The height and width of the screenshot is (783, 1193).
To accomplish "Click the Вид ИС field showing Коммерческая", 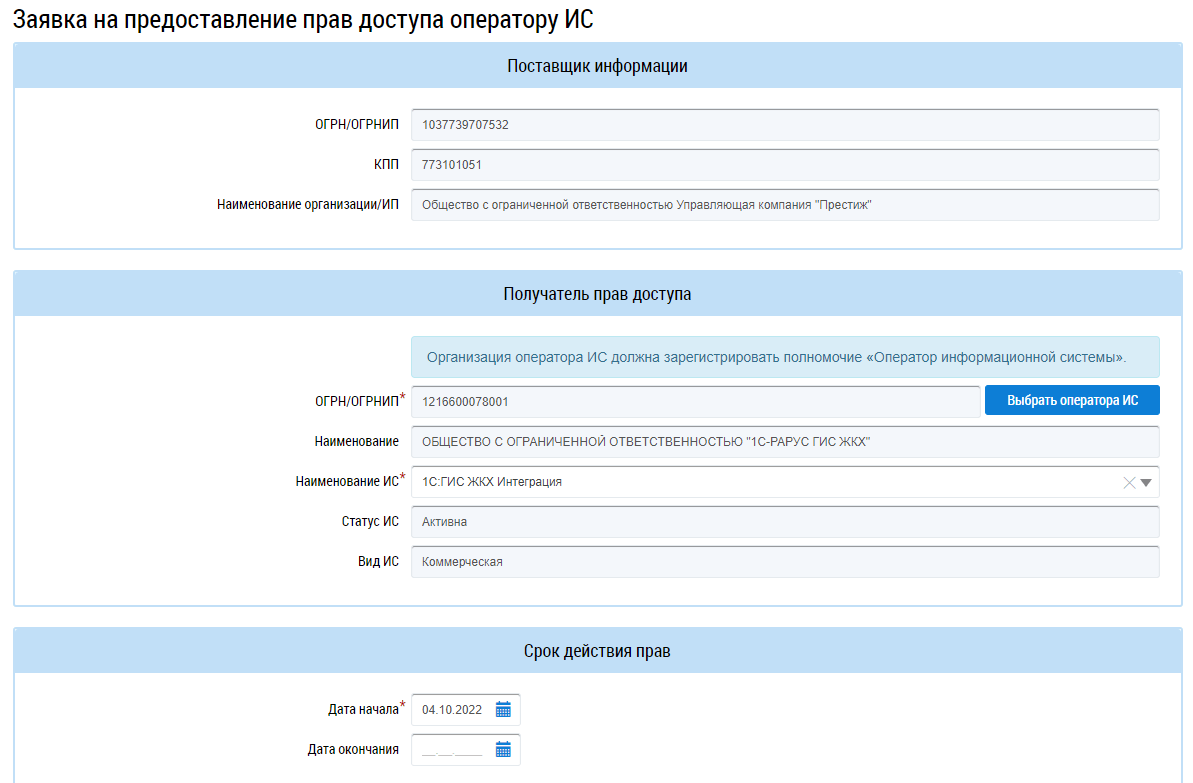I will [x=784, y=562].
